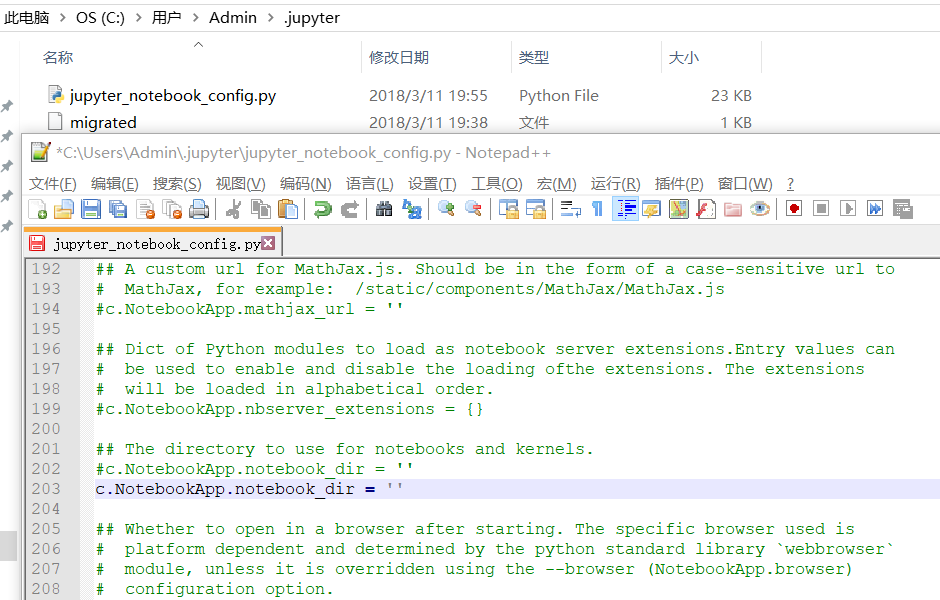
Task: Paste using the clipboard icon
Action: point(288,209)
